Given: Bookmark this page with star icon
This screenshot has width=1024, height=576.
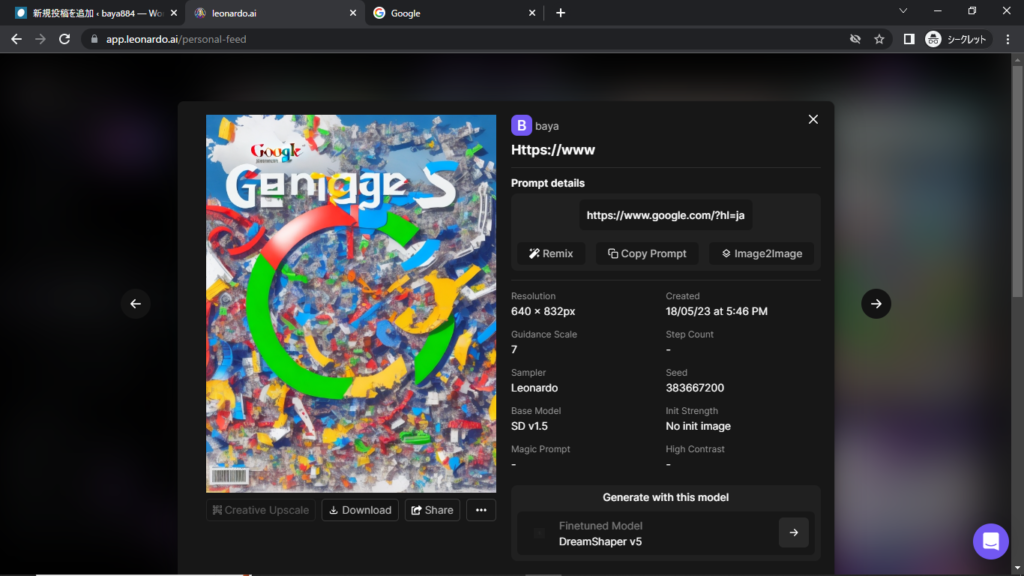Looking at the screenshot, I should 879,39.
